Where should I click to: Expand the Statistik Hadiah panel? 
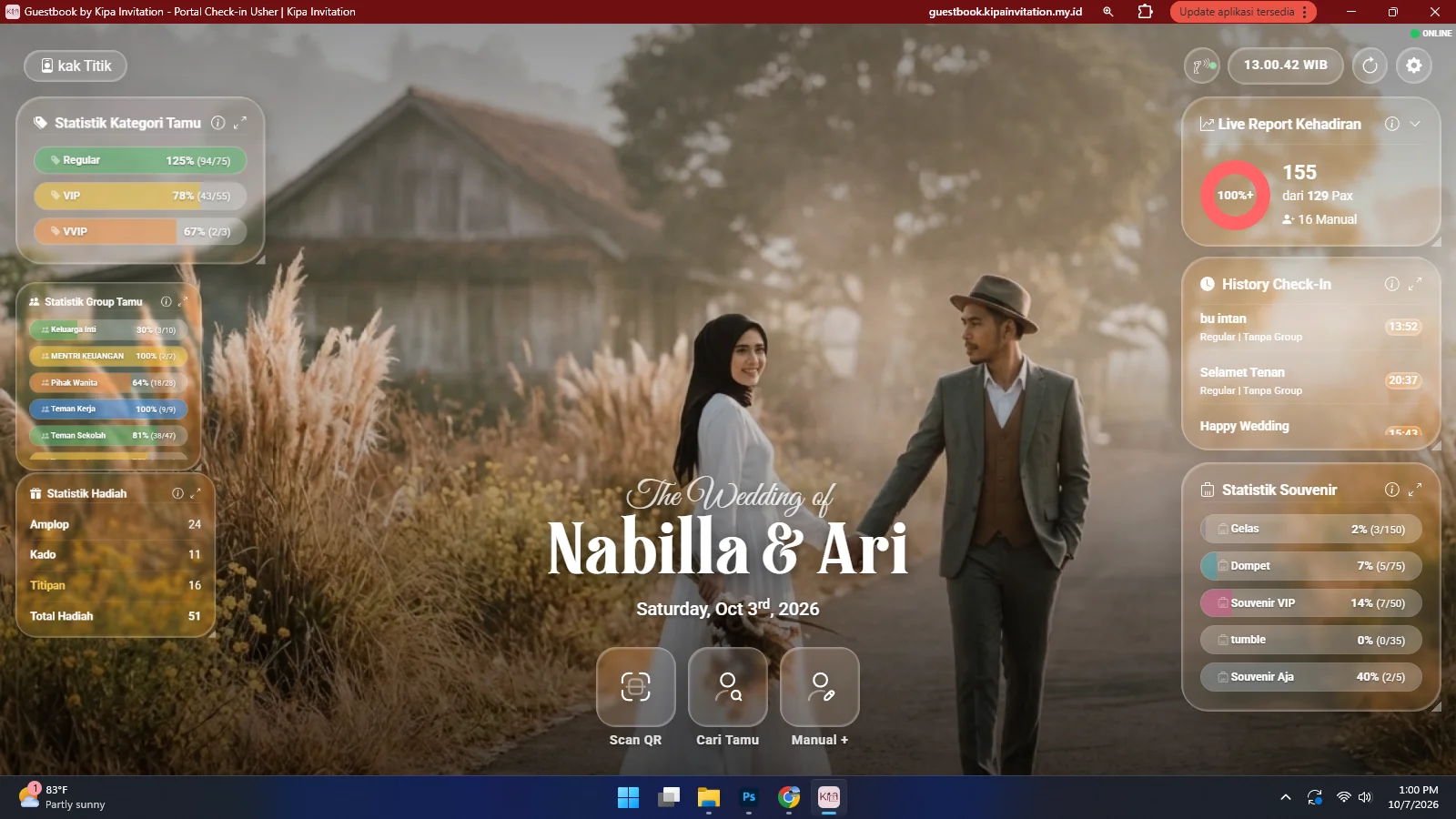coord(195,493)
